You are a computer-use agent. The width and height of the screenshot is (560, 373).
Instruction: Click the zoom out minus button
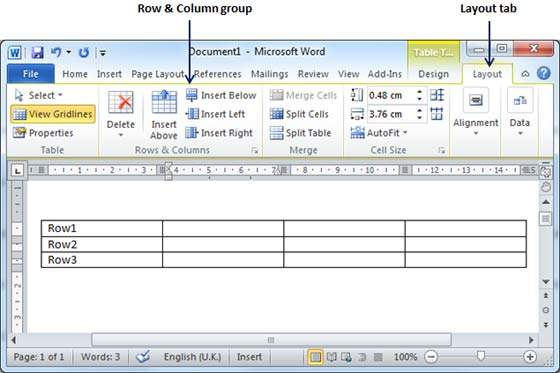431,357
